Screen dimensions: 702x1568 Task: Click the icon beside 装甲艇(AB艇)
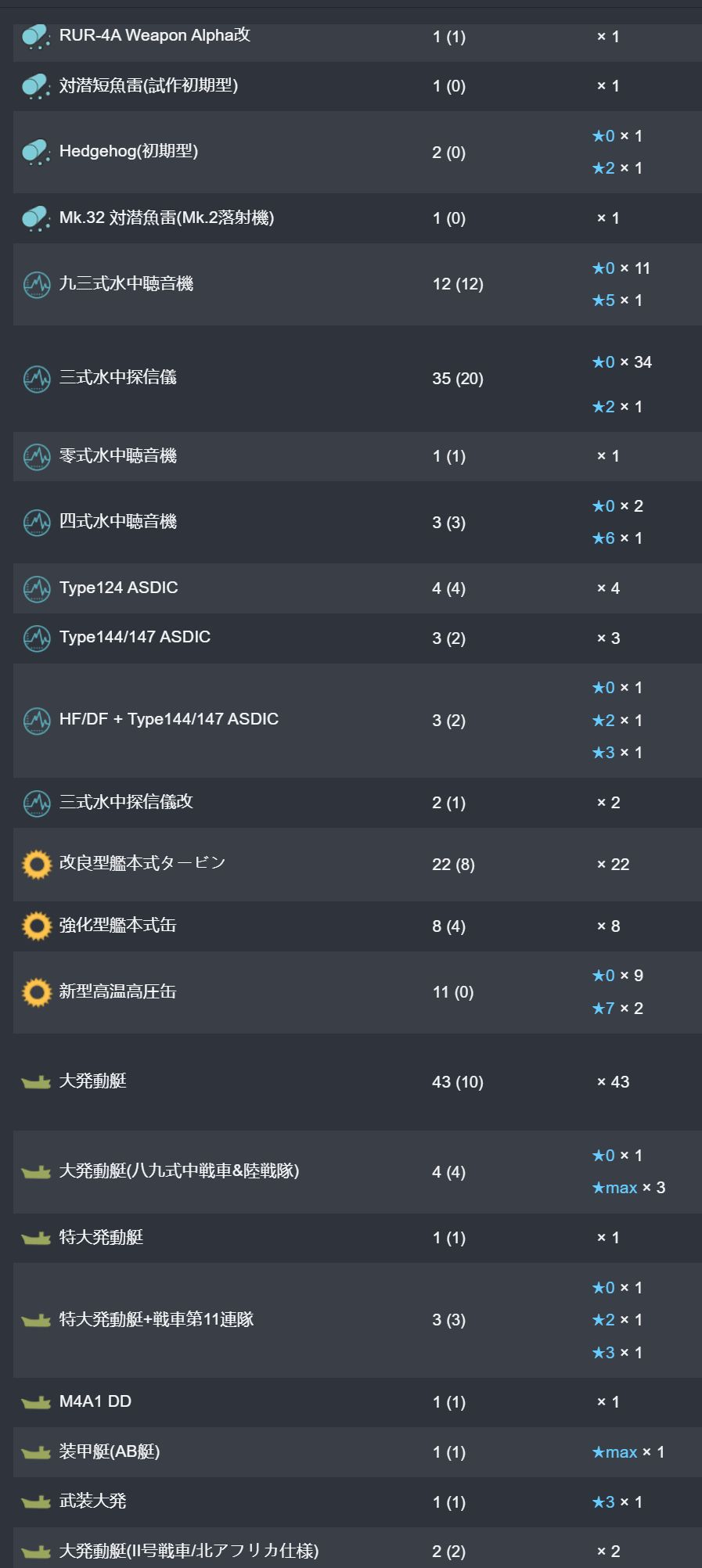(36, 1452)
